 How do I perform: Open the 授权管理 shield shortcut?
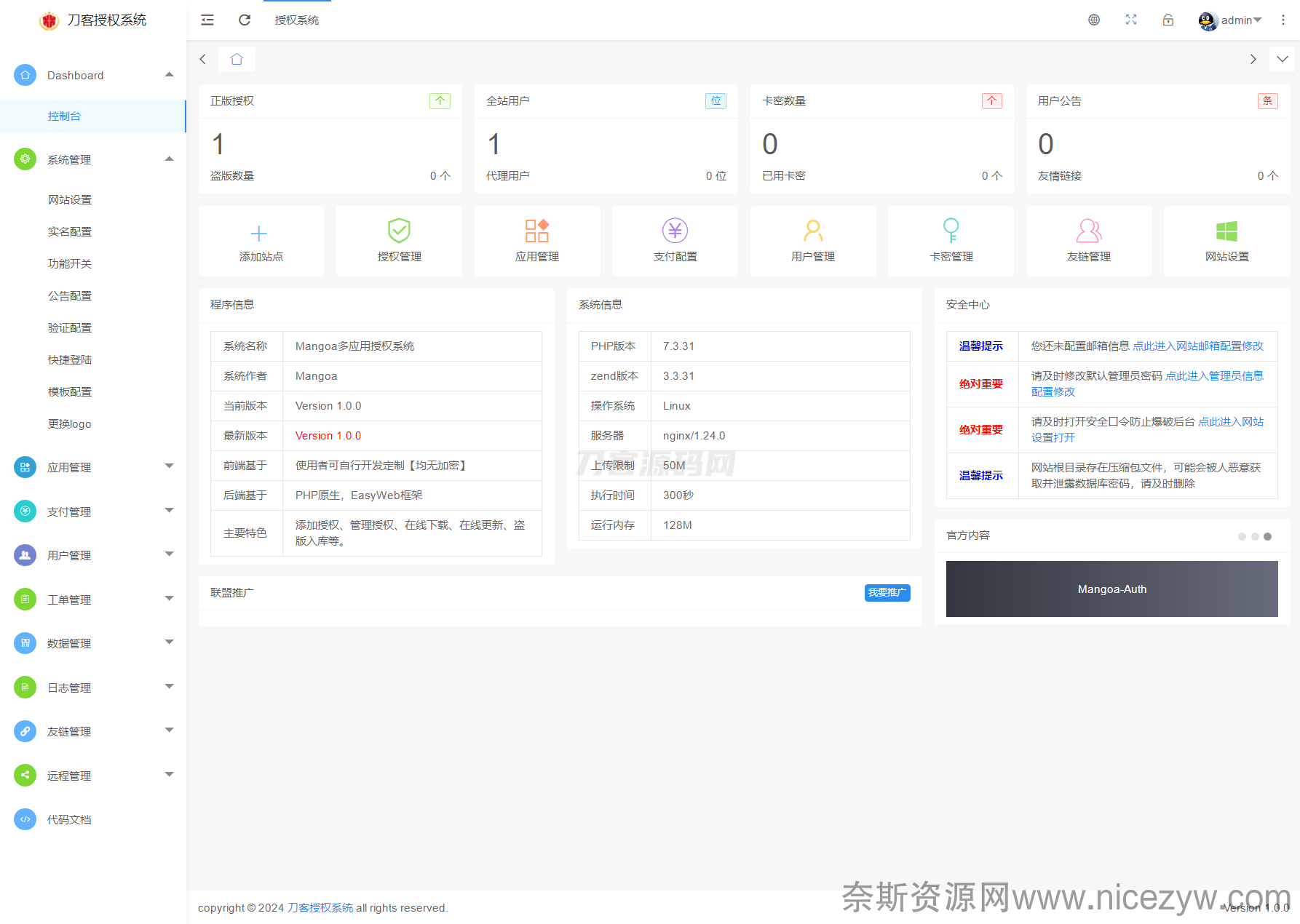tap(399, 242)
